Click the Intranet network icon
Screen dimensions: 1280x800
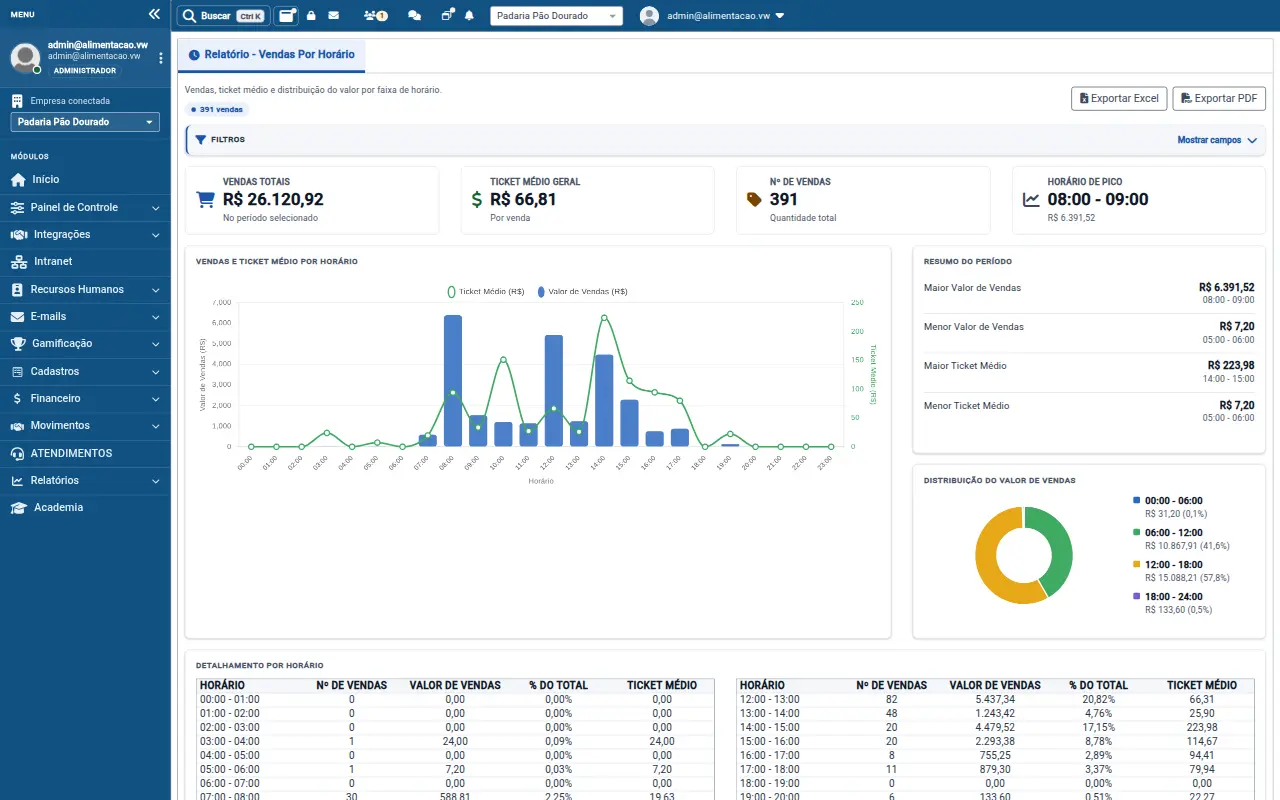18,262
